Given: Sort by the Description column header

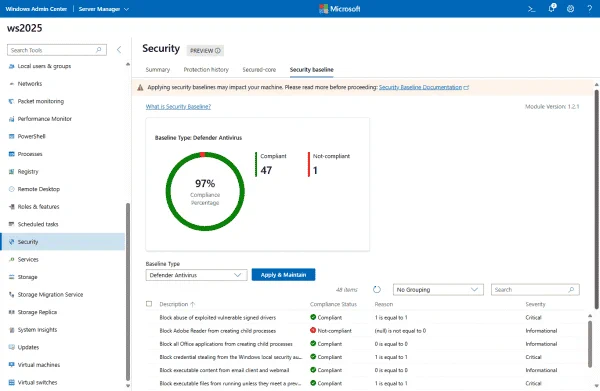Looking at the screenshot, I should point(177,304).
